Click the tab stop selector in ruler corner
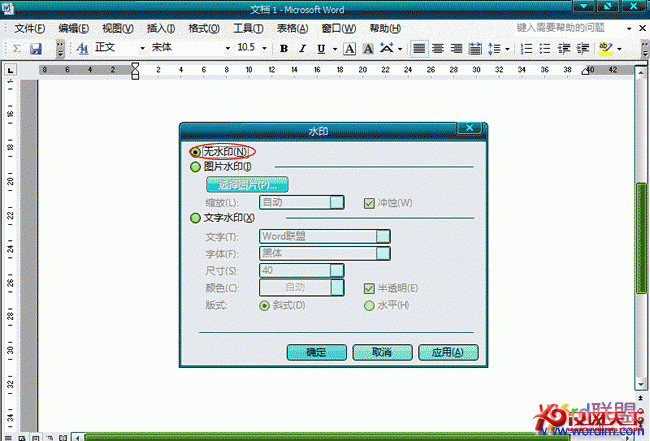Image resolution: width=650 pixels, height=441 pixels. point(10,70)
